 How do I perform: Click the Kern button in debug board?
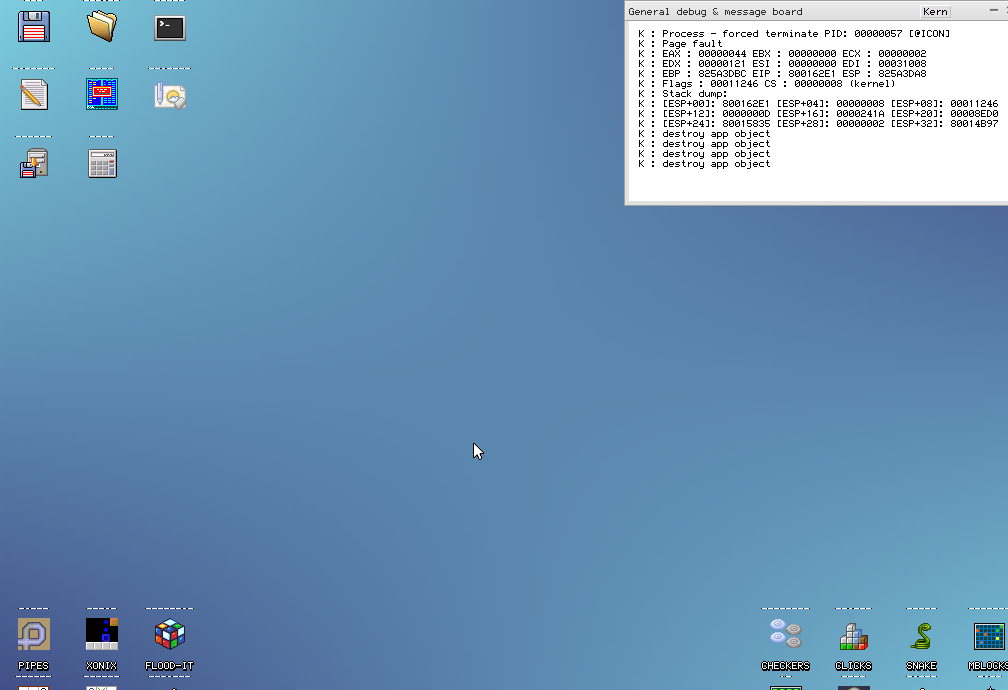pyautogui.click(x=935, y=12)
